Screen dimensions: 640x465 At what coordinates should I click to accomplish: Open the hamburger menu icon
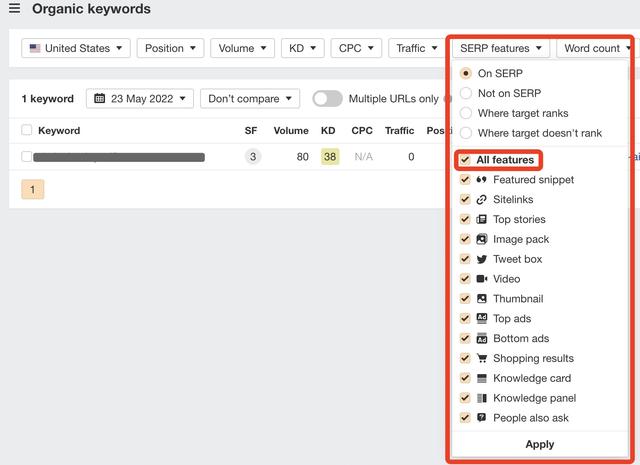click(x=14, y=9)
